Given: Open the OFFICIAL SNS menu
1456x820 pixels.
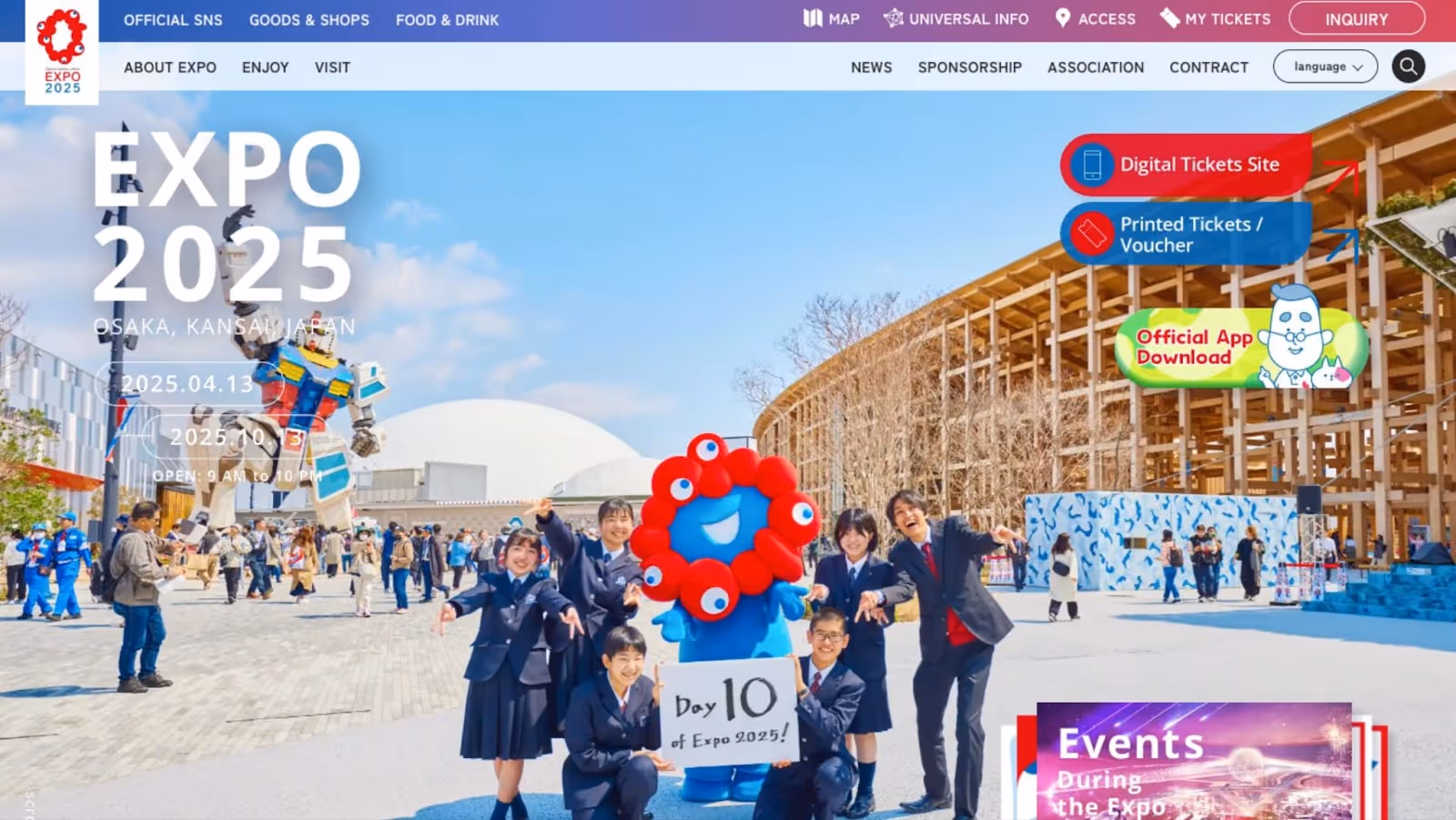Looking at the screenshot, I should tap(173, 20).
